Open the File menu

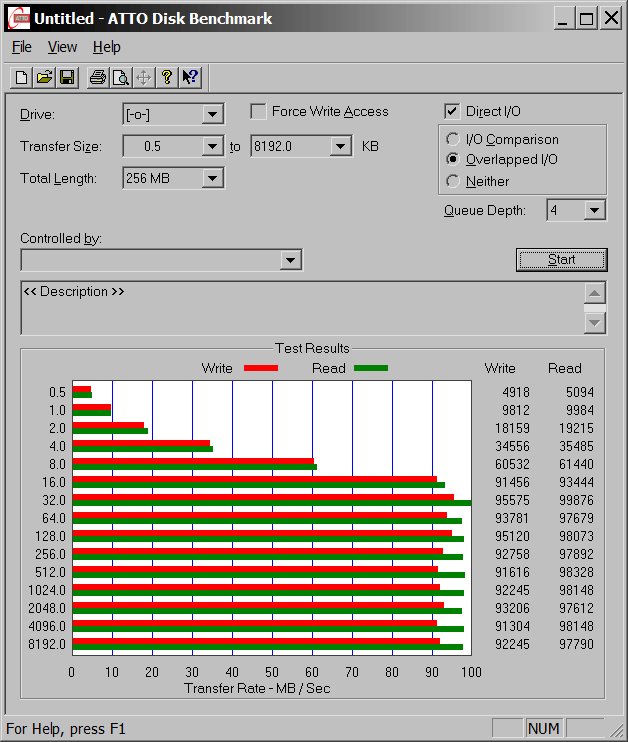(22, 47)
